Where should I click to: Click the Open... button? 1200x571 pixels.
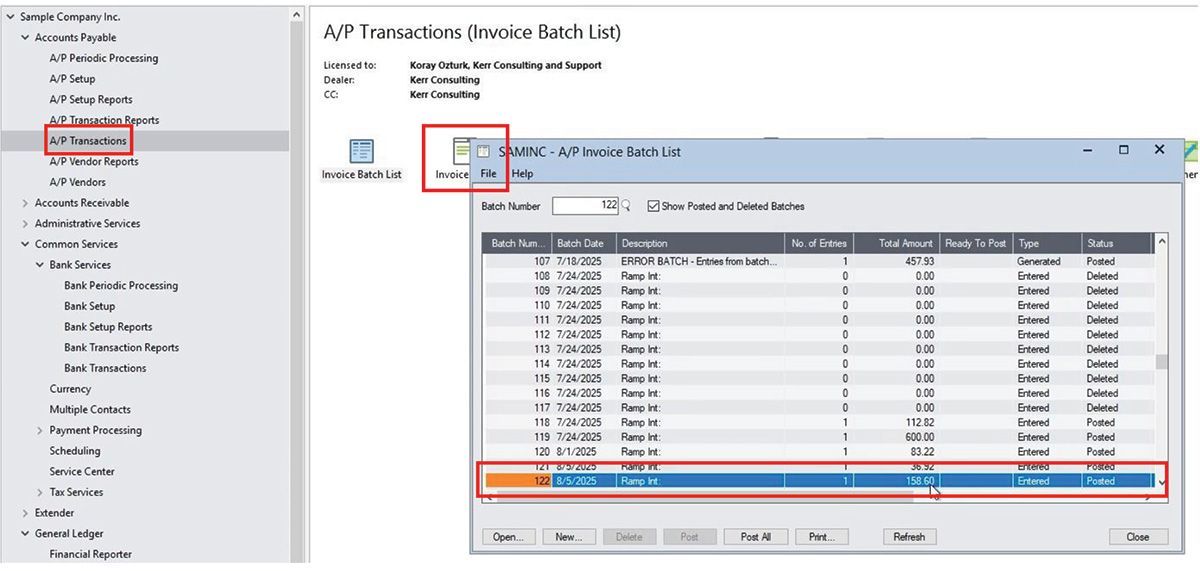pos(508,537)
